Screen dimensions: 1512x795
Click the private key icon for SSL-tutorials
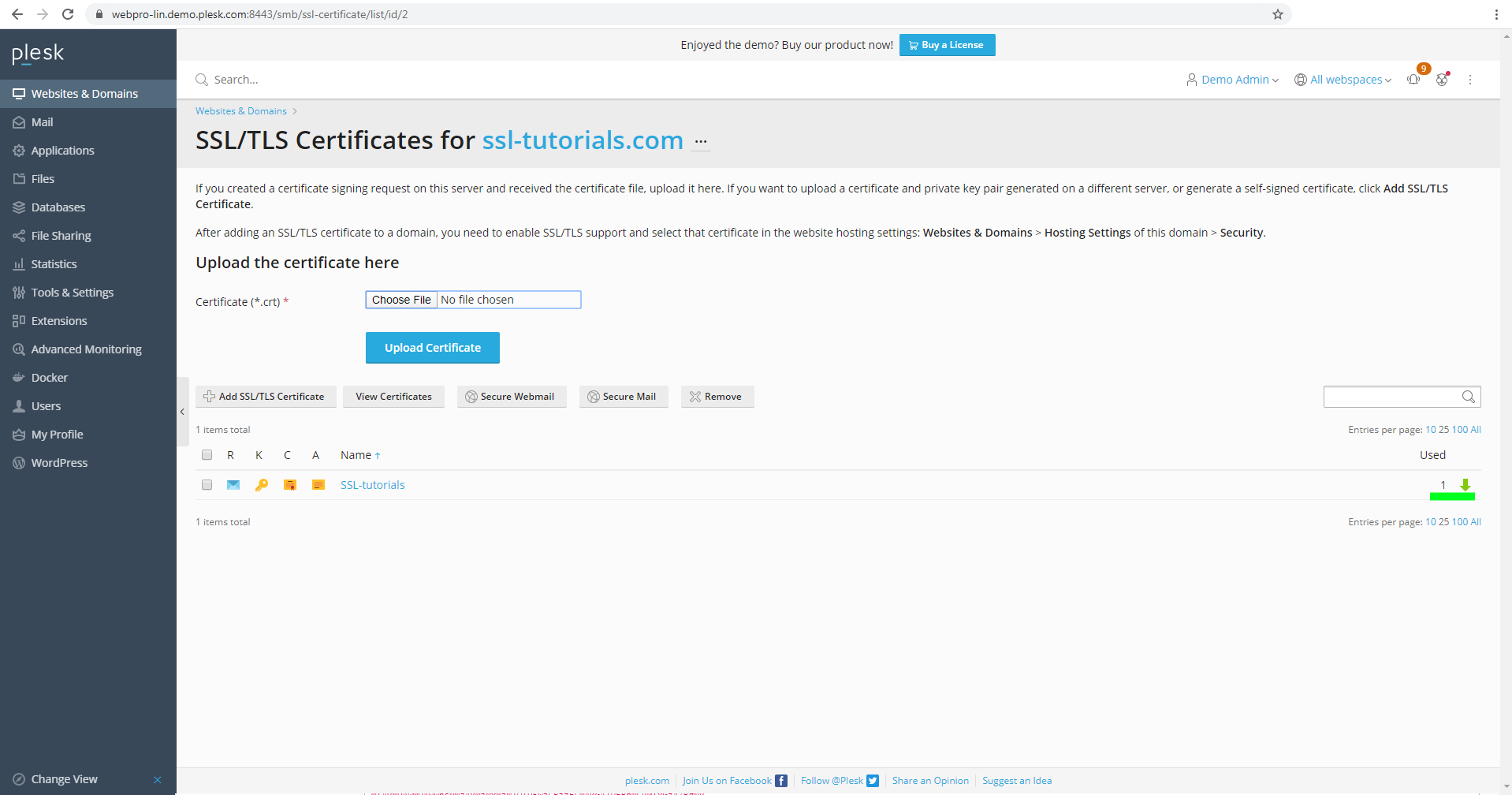point(262,485)
